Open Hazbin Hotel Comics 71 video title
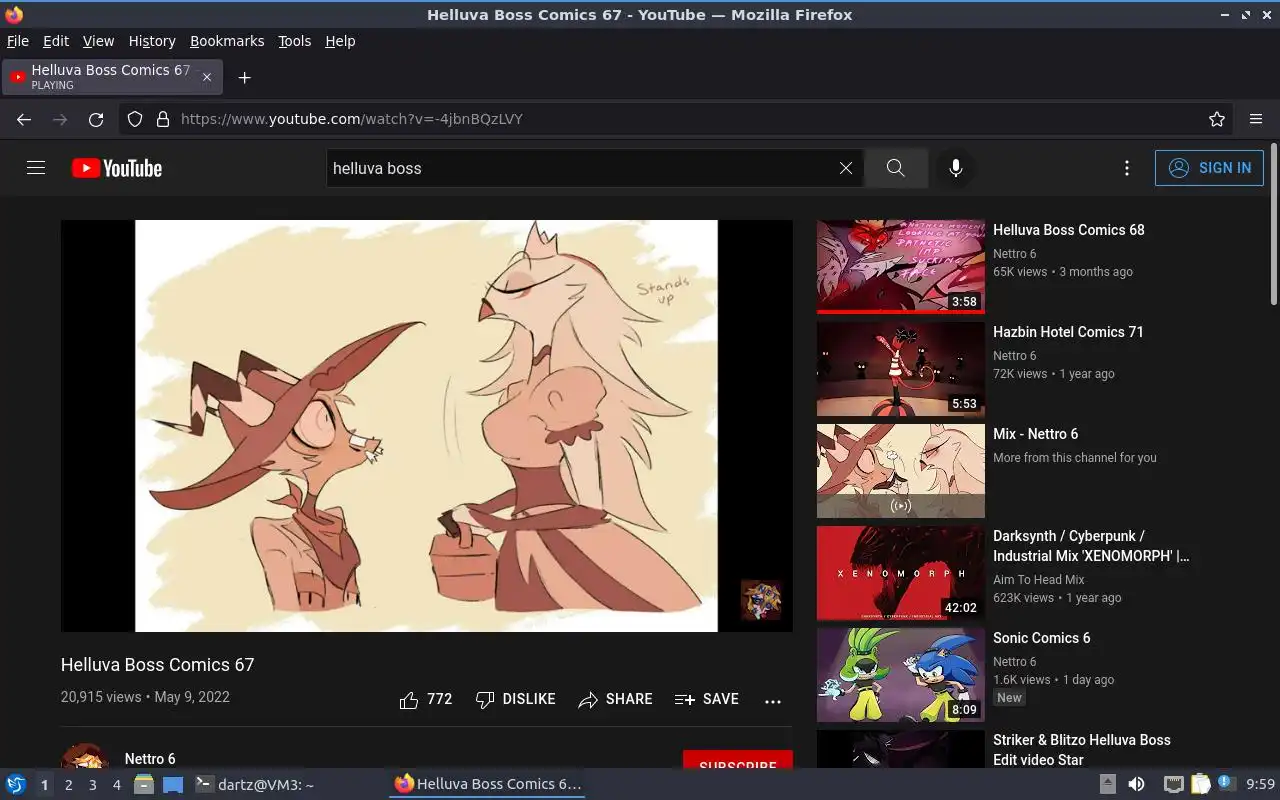This screenshot has width=1280, height=800. (x=1068, y=332)
